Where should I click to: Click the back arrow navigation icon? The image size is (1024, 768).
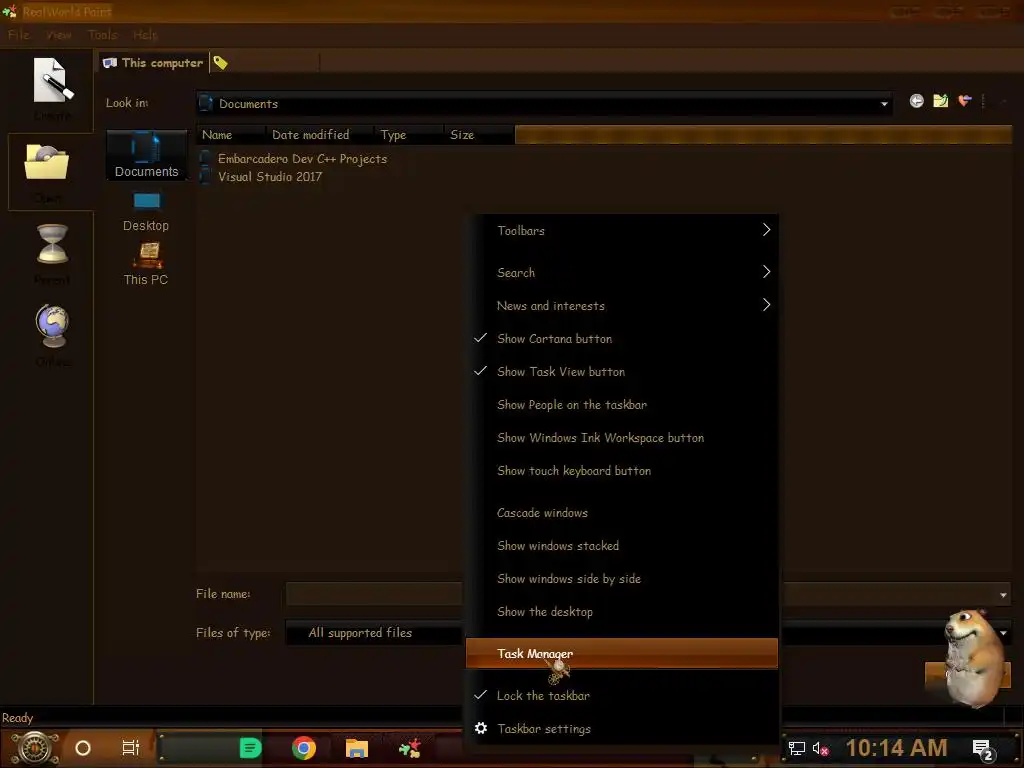point(916,101)
